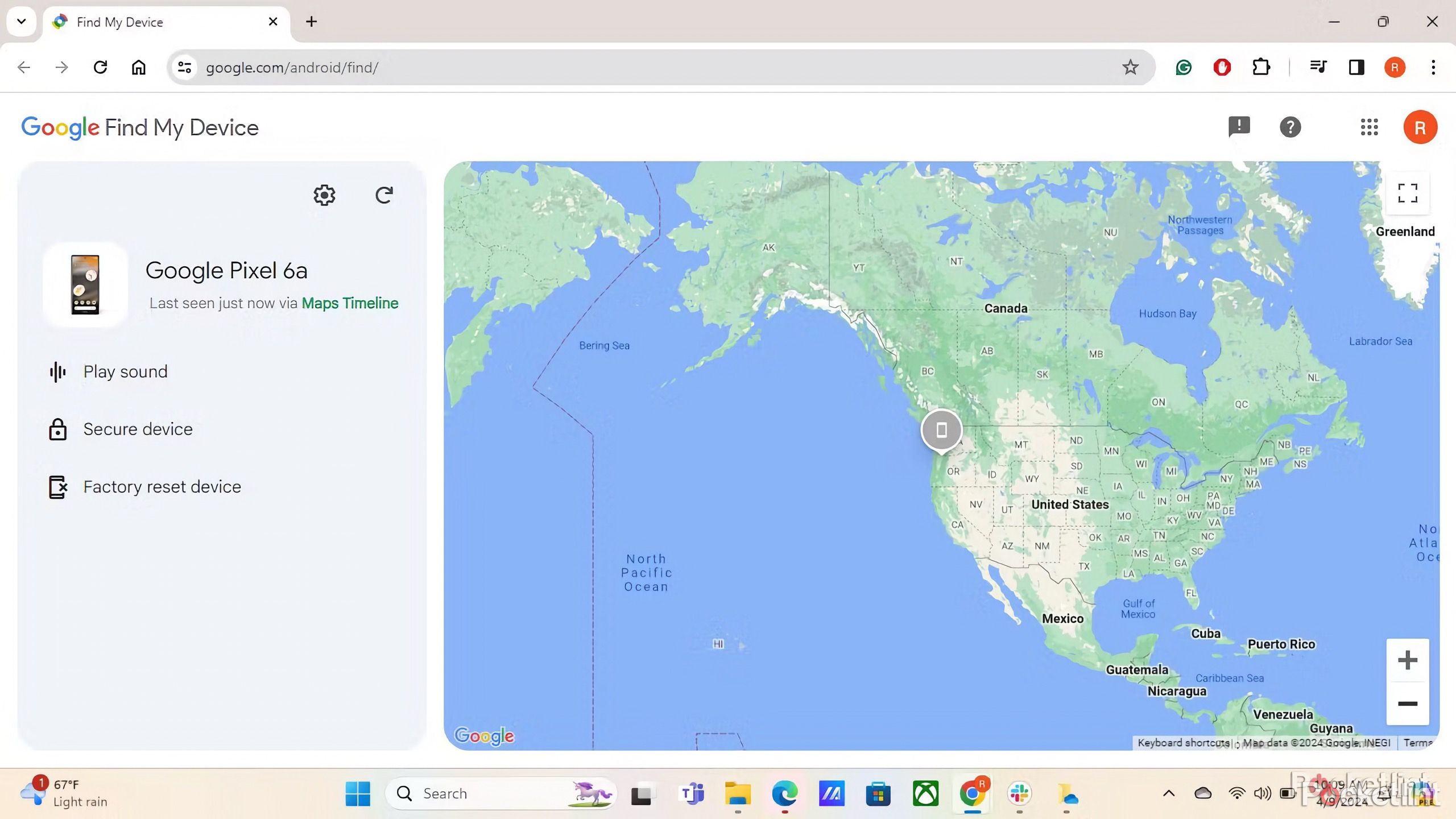The image size is (1456, 819).
Task: Open the Maps Timeline link
Action: coord(350,303)
